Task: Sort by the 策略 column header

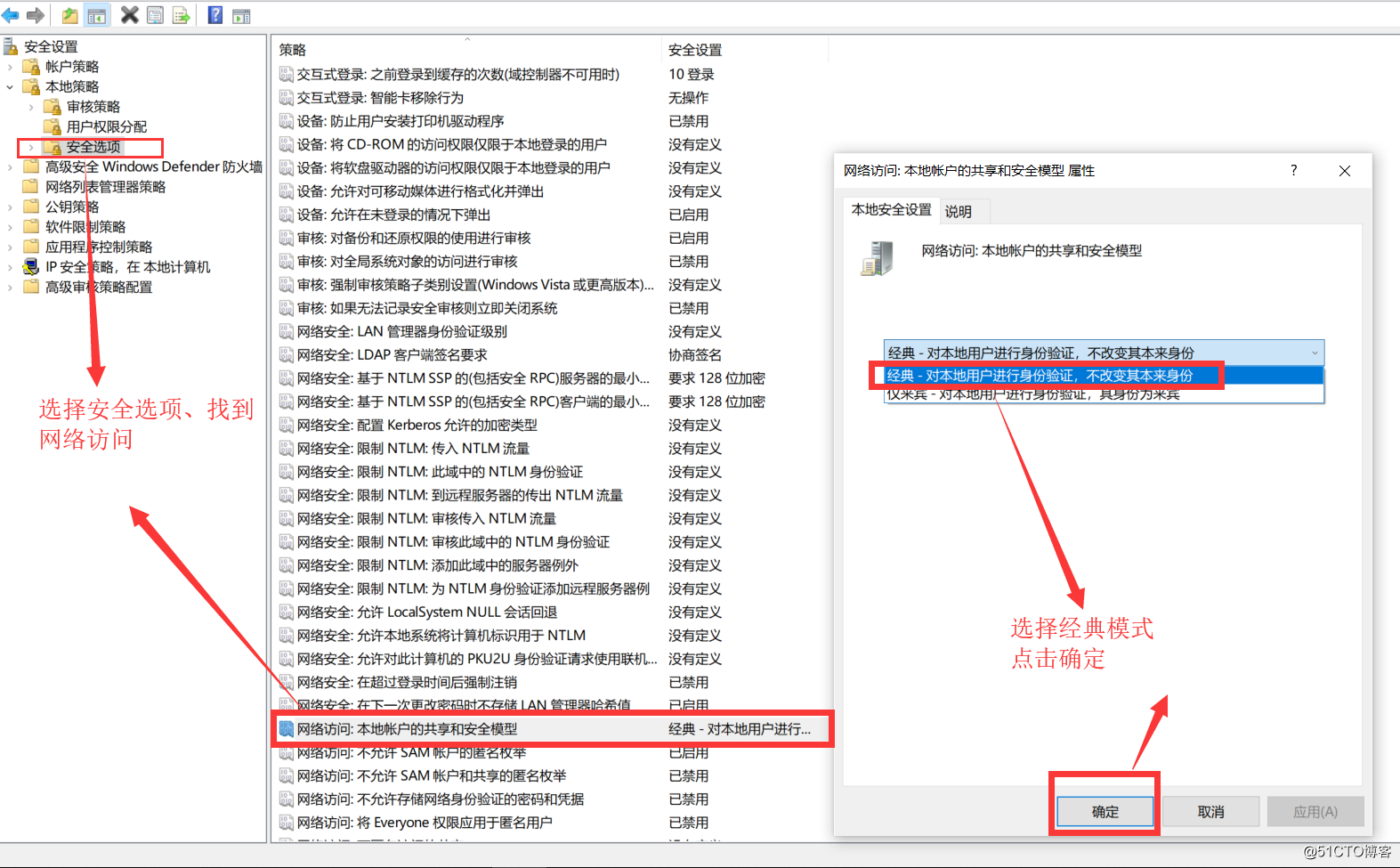Action: click(467, 50)
